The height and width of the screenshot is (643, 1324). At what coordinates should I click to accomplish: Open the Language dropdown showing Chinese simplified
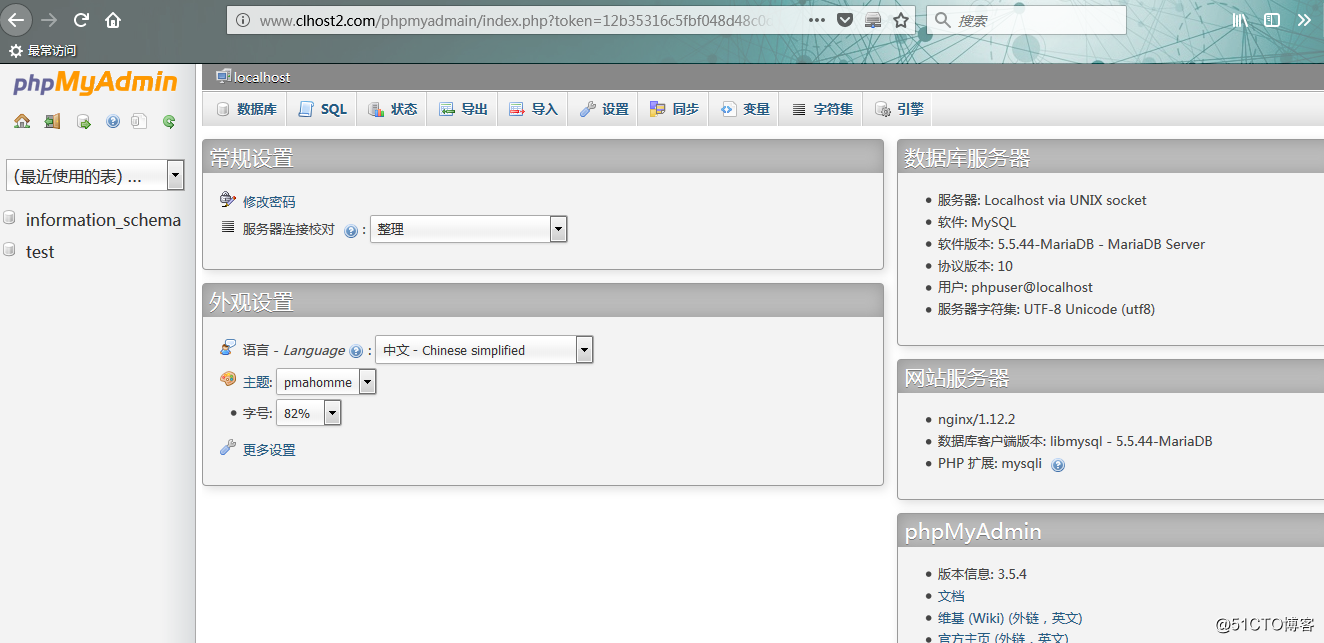coord(484,350)
